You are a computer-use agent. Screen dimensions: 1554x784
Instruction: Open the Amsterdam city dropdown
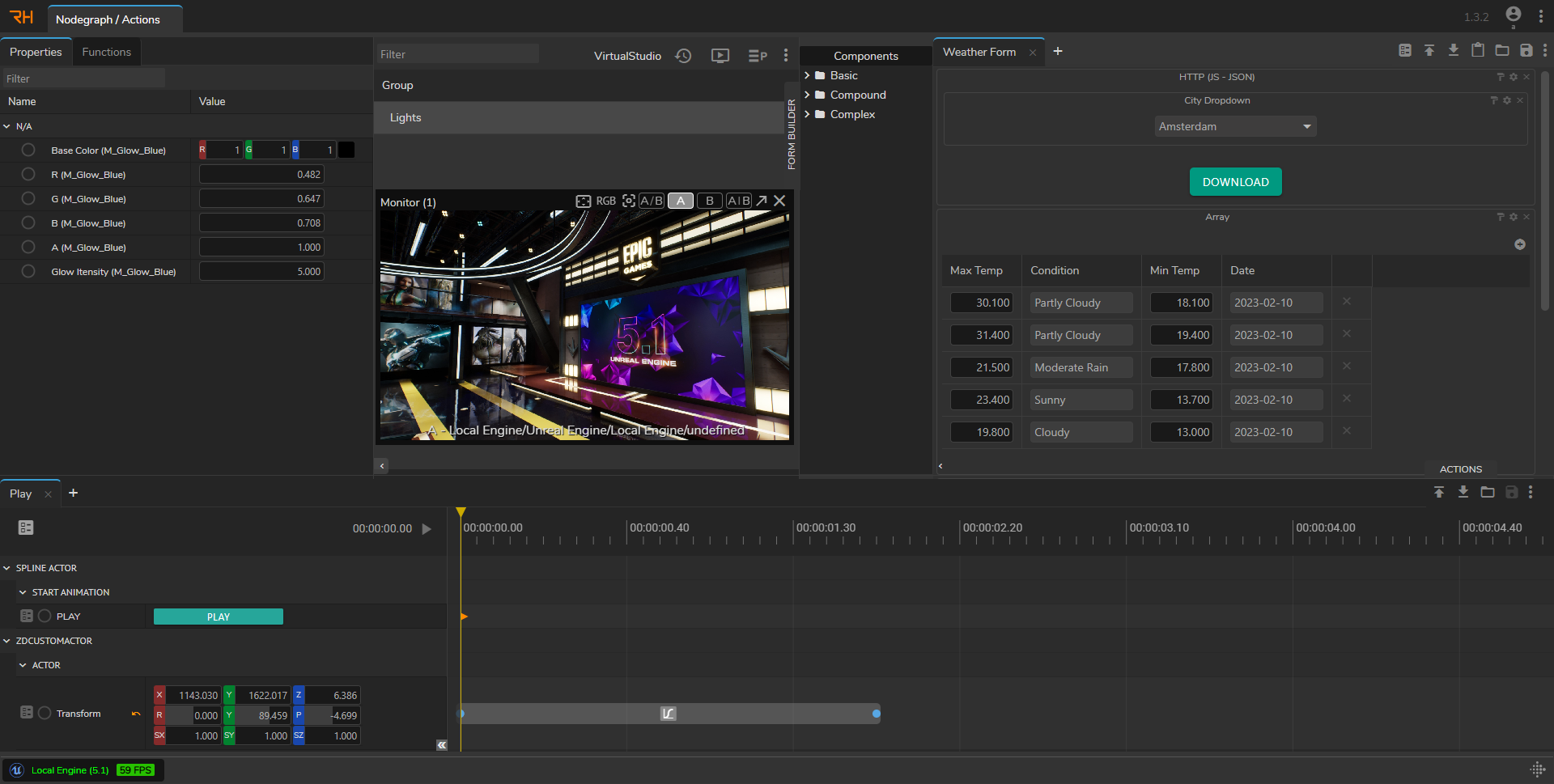tap(1234, 127)
